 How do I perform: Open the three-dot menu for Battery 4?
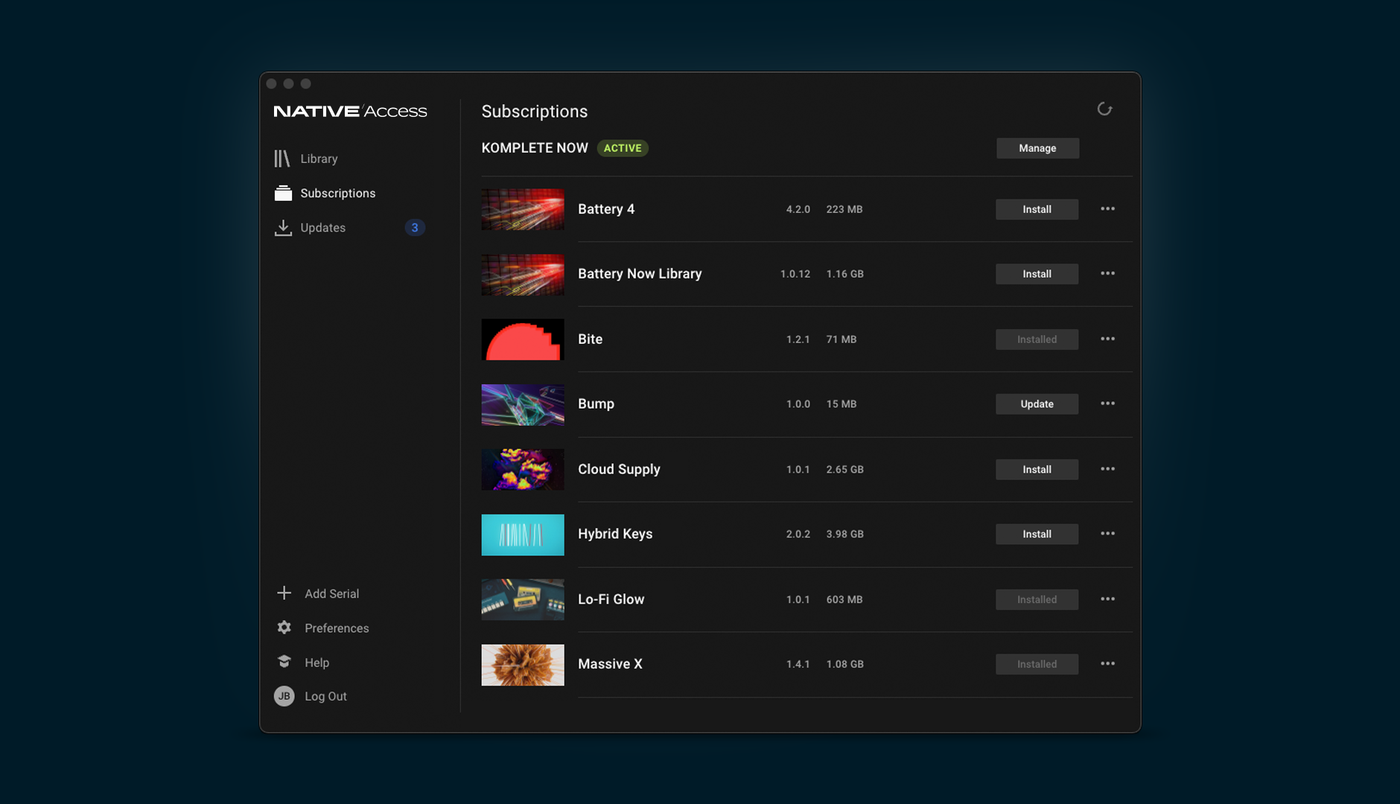tap(1107, 209)
